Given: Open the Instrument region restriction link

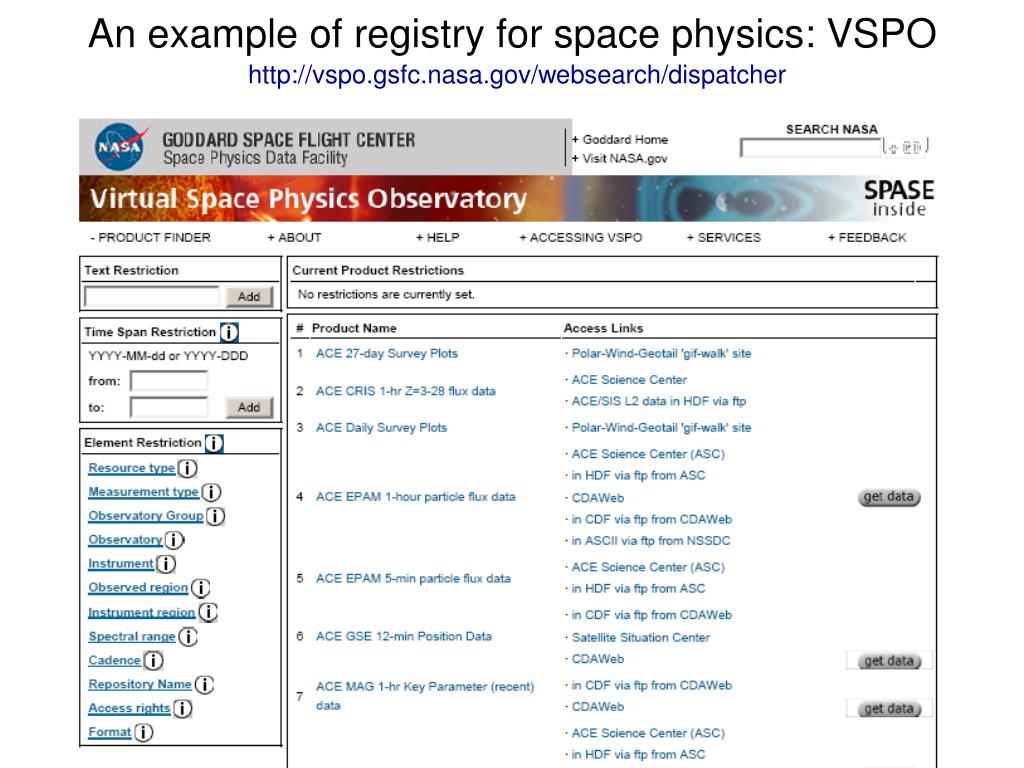Looking at the screenshot, I should coord(141,613).
